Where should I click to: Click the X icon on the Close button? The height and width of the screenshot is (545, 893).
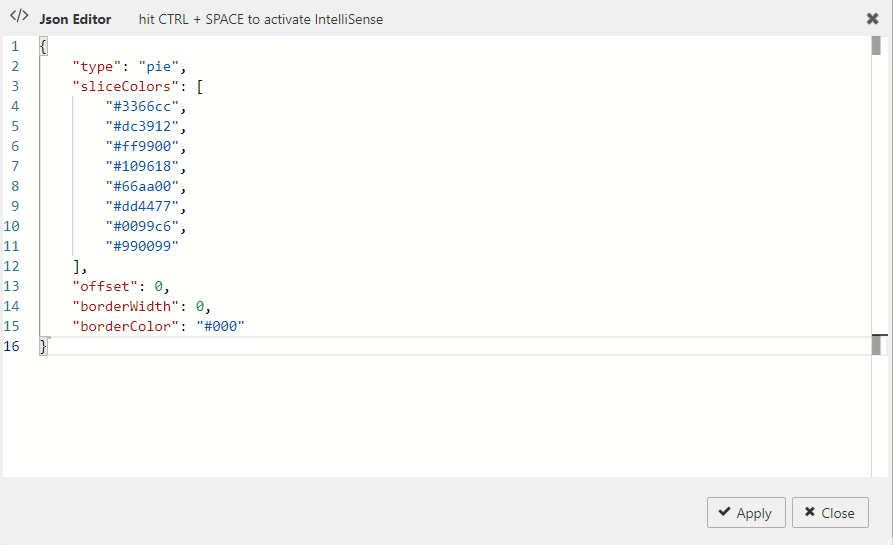[809, 513]
